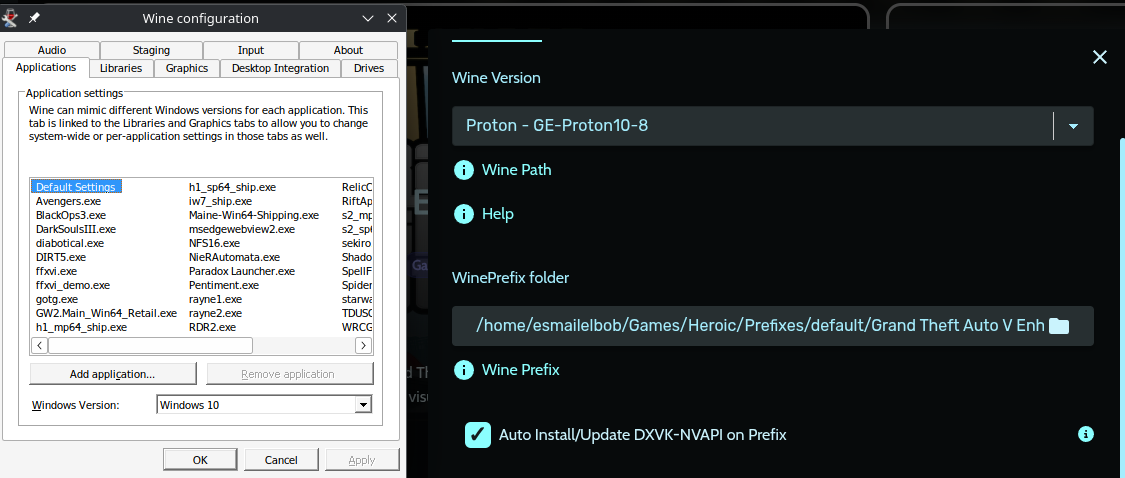Viewport: 1125px width, 478px height.
Task: Switch to the Audio tab
Action: pos(52,50)
